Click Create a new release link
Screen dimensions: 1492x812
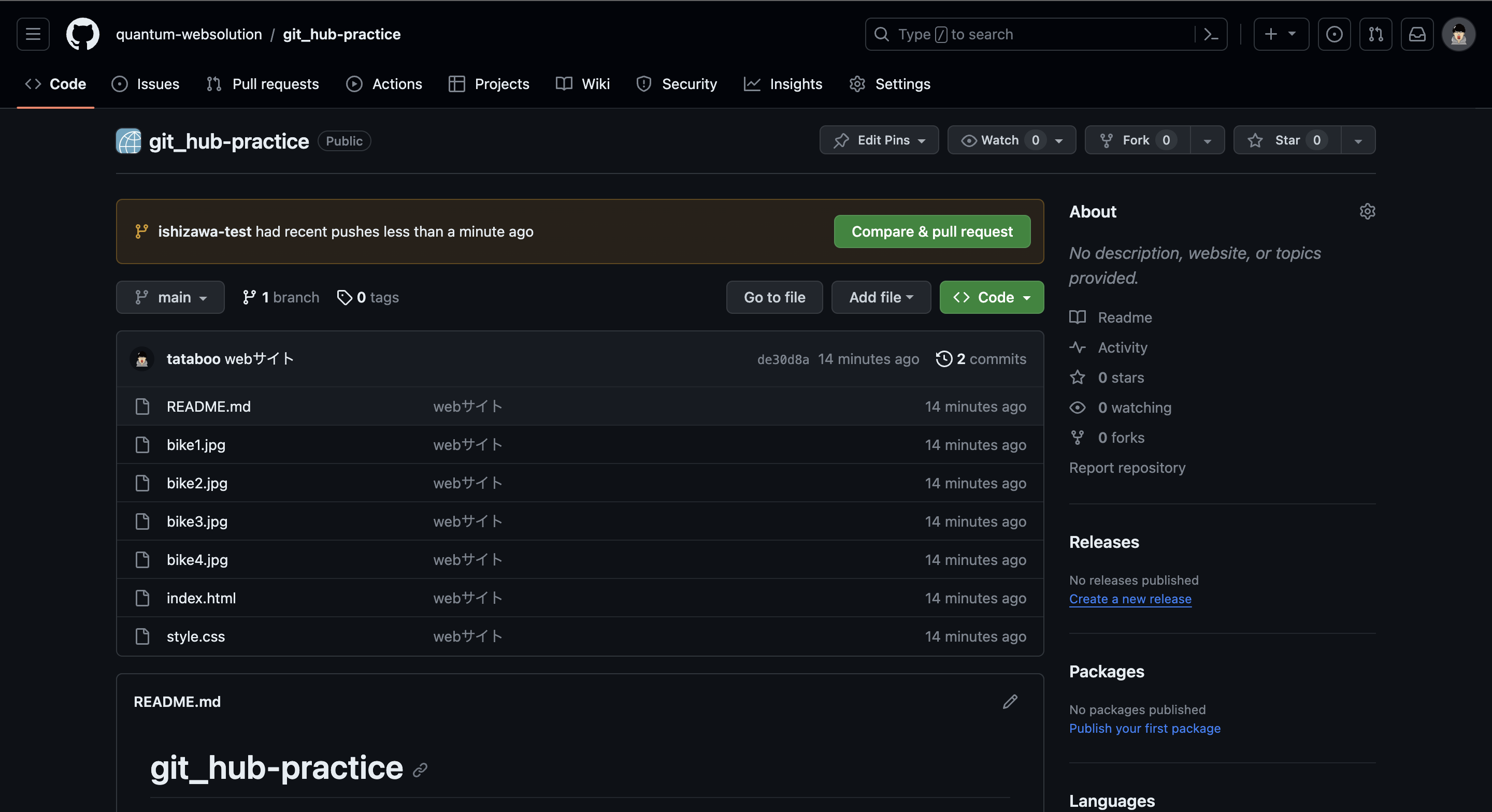(x=1129, y=599)
